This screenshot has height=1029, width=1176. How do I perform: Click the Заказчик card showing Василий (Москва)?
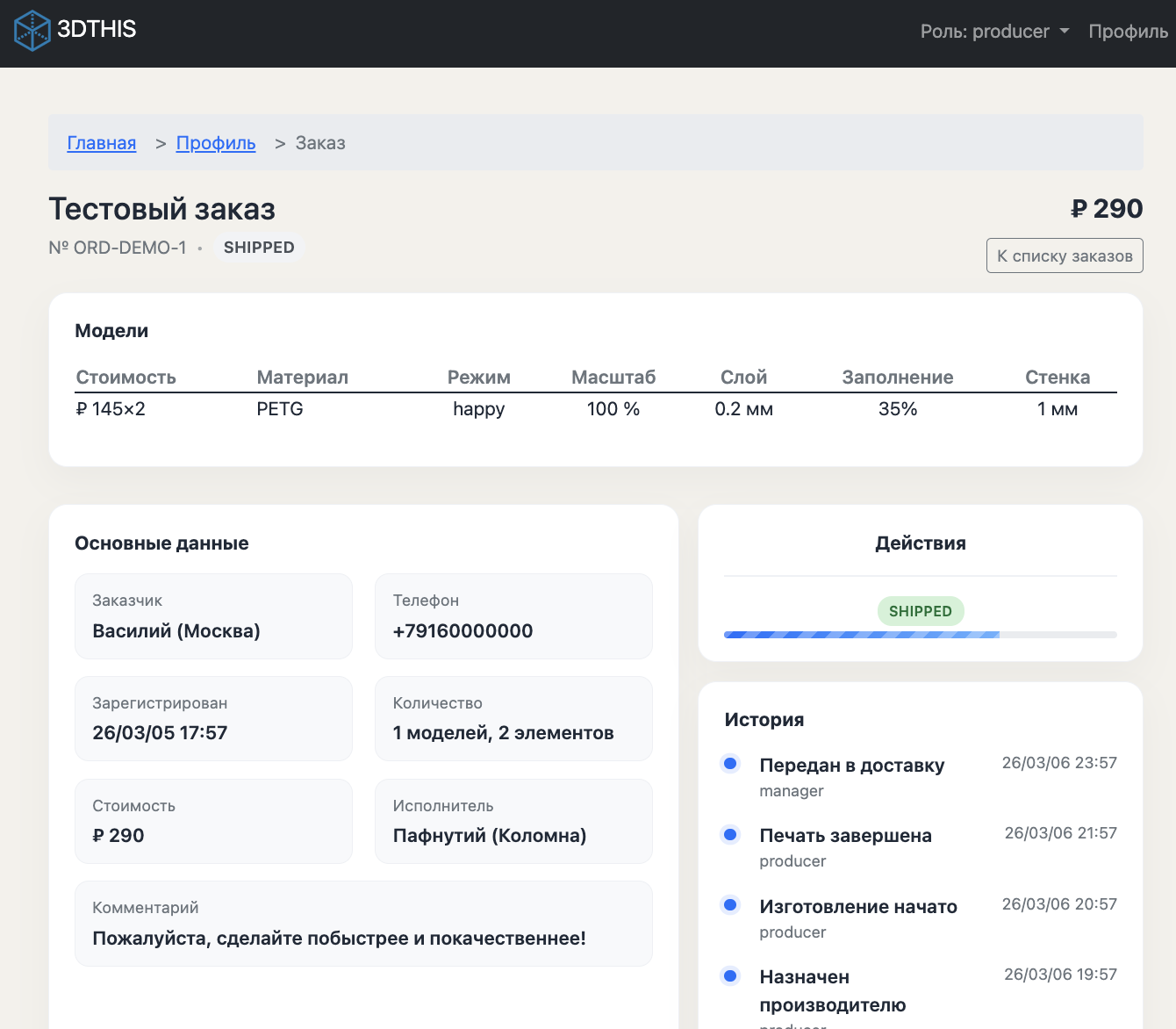(213, 616)
